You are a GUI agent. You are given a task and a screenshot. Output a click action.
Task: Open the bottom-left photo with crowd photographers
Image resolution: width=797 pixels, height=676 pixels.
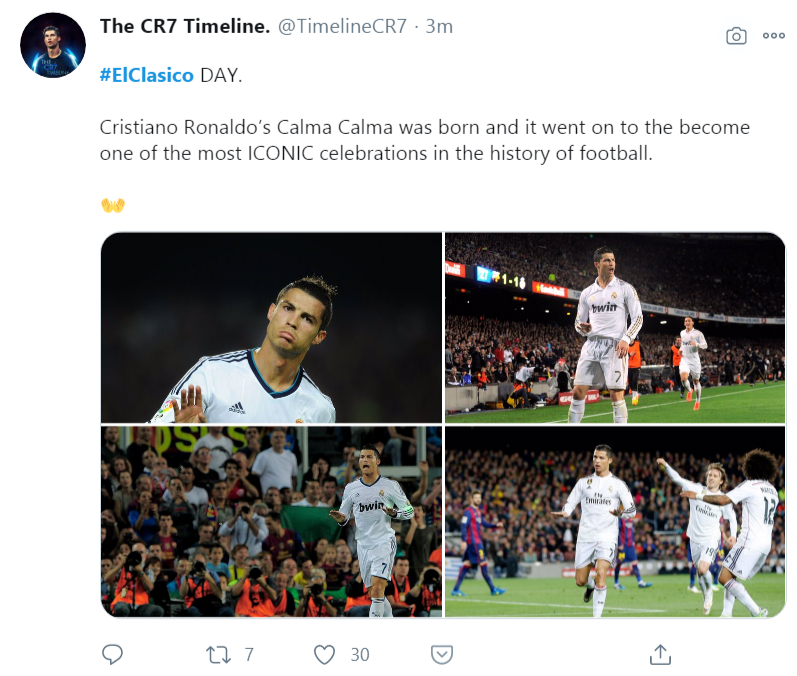click(271, 521)
